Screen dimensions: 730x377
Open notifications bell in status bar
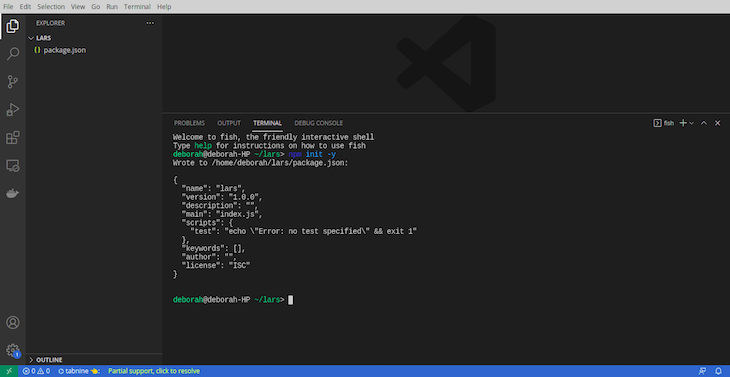click(718, 371)
